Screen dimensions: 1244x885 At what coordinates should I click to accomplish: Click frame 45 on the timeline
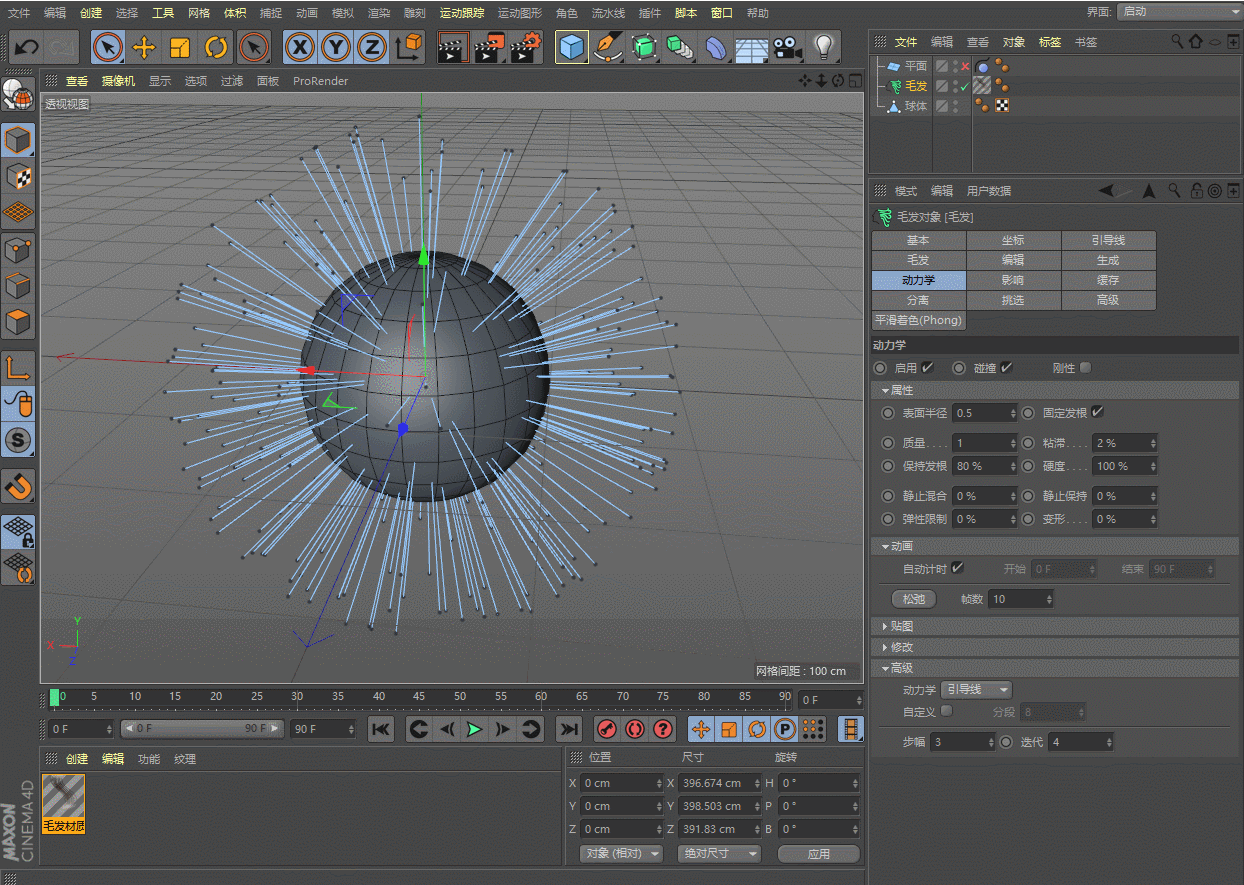(x=419, y=697)
